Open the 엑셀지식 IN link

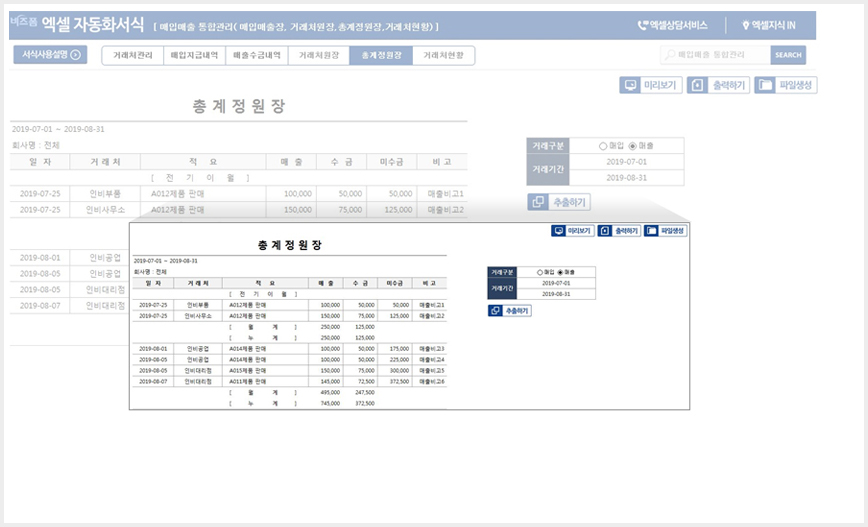point(769,25)
